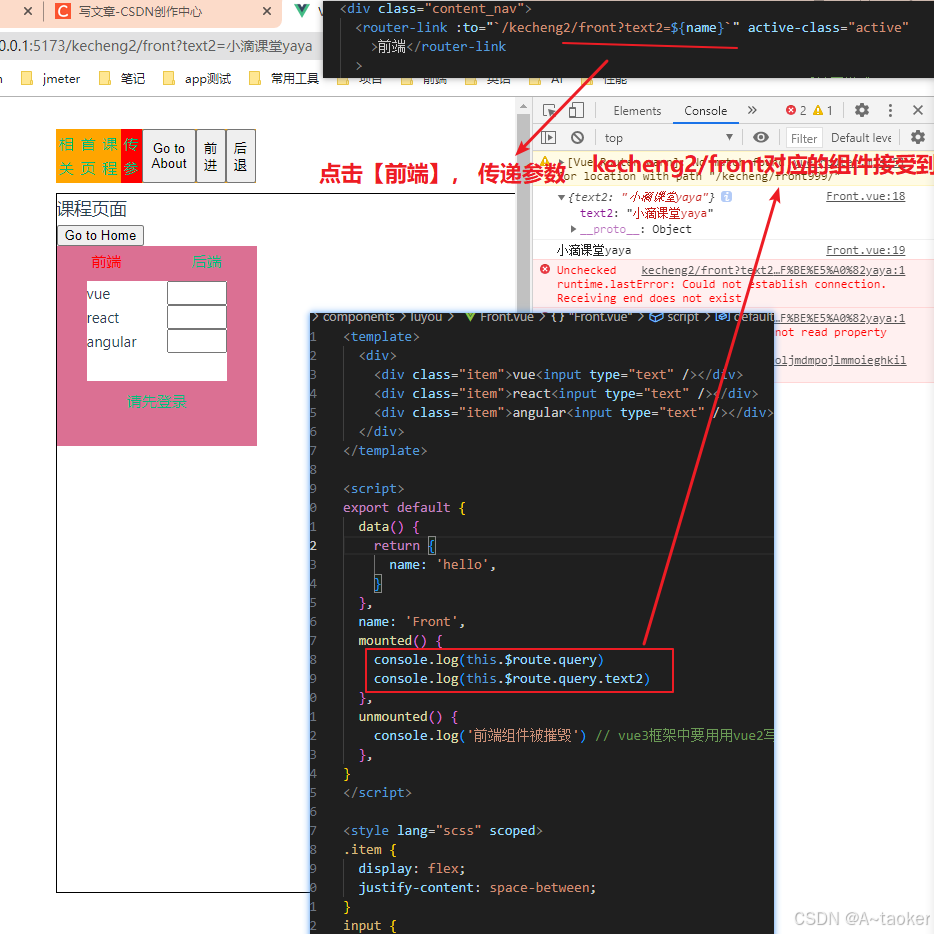Image resolution: width=934 pixels, height=934 pixels.
Task: Close the CSDN创作中心 tab
Action: click(x=267, y=11)
